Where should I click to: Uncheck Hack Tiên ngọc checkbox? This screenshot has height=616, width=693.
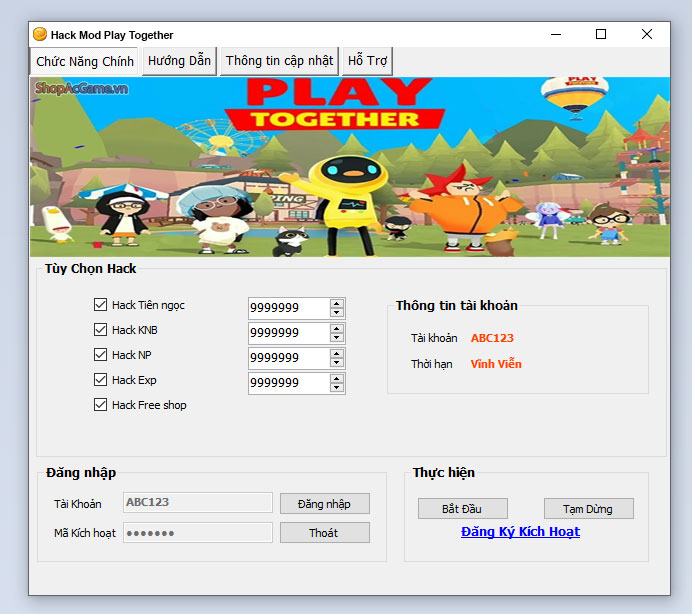coord(100,304)
